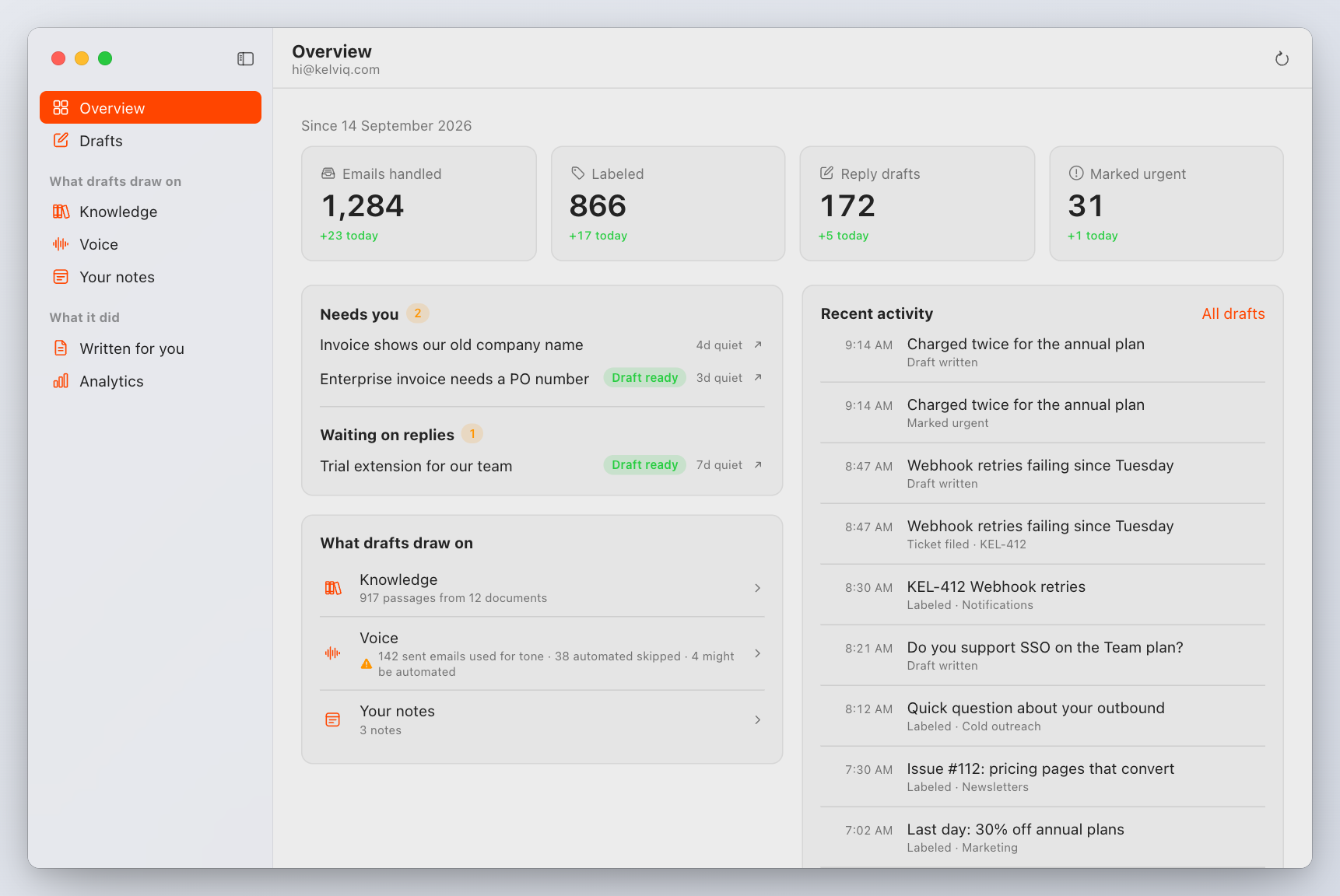The height and width of the screenshot is (896, 1340).
Task: Click the Your notes icon in card
Action: point(333,719)
